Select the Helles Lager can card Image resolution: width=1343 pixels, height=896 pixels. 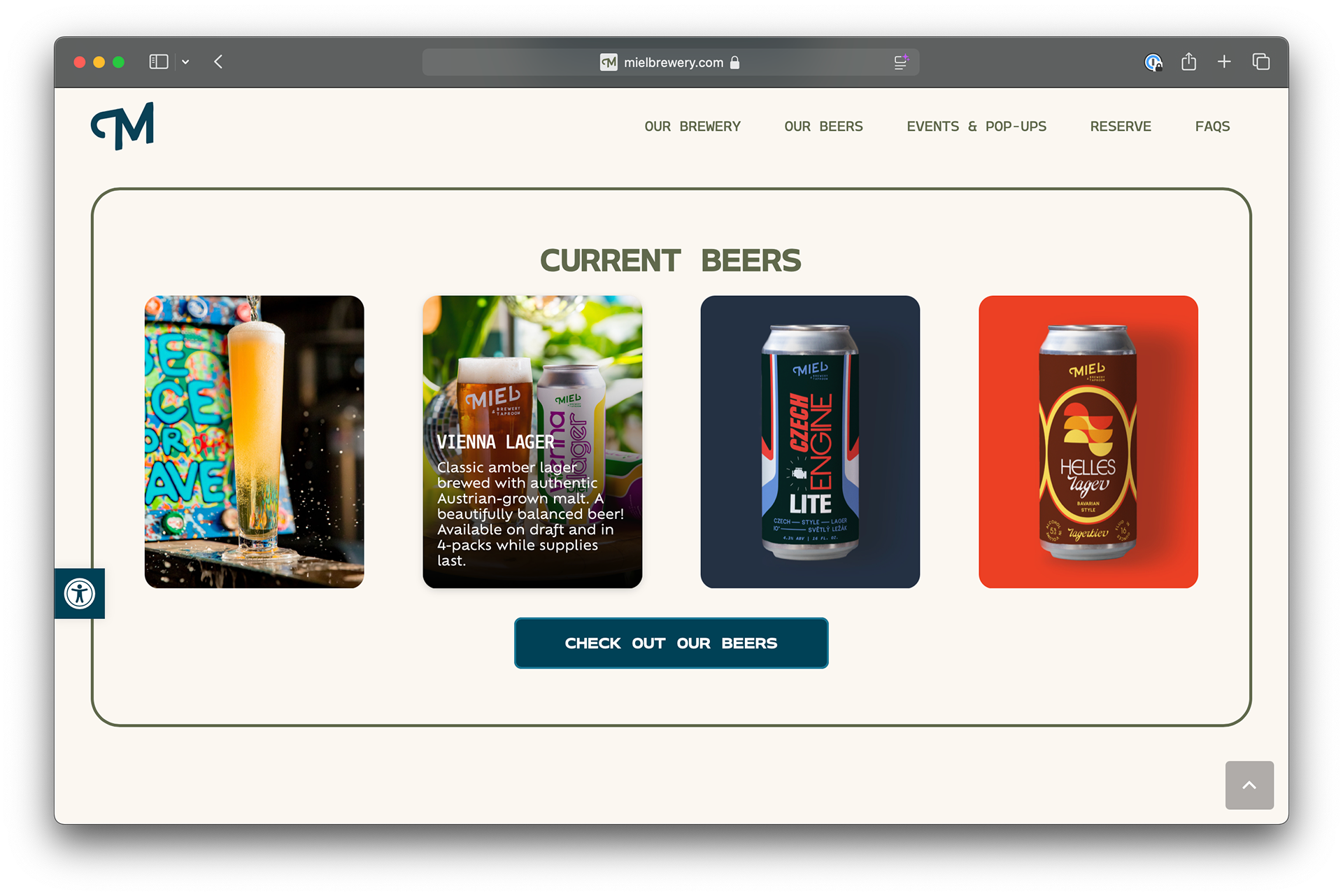coord(1088,442)
